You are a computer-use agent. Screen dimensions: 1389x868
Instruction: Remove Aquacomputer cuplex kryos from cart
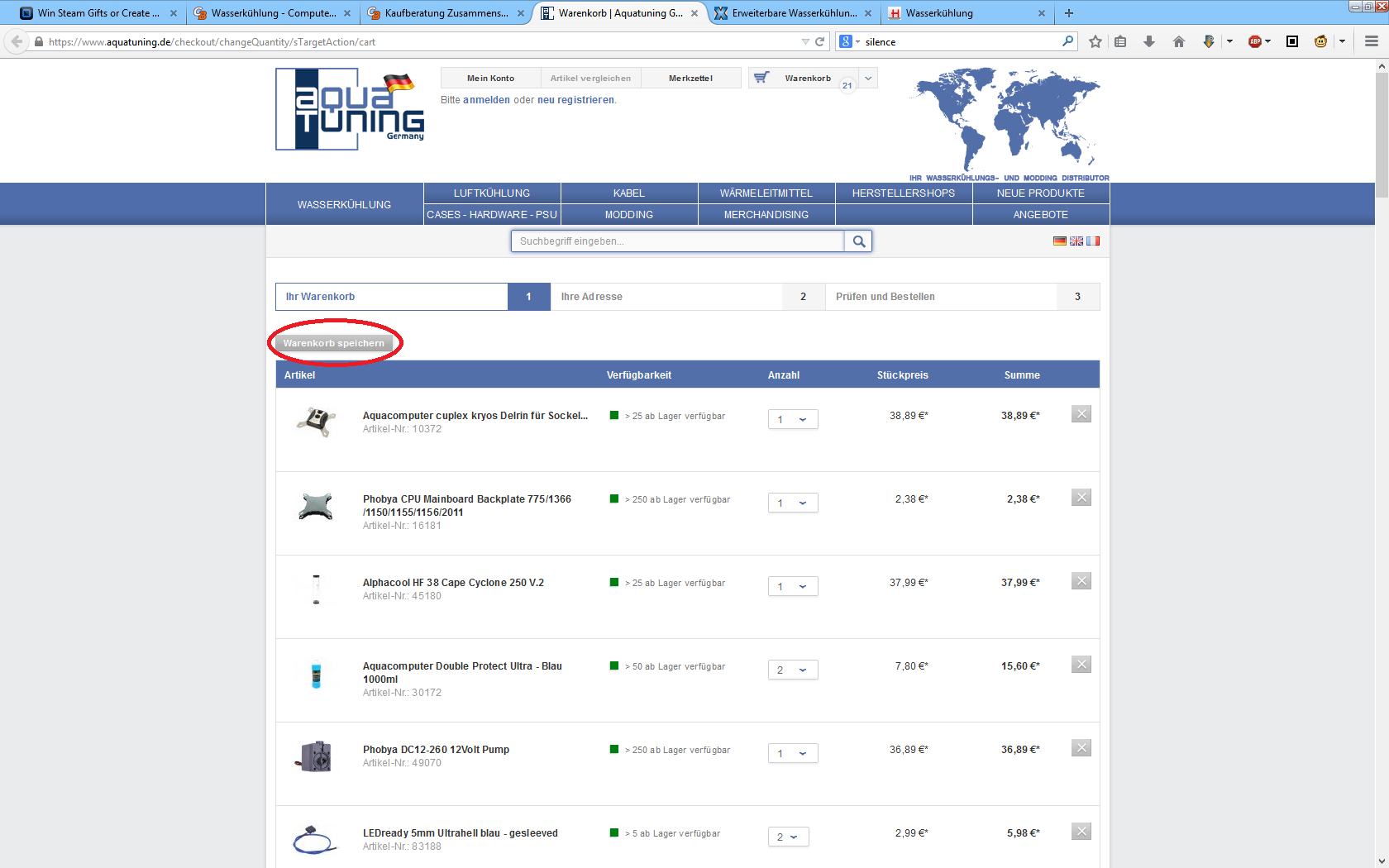[1081, 414]
